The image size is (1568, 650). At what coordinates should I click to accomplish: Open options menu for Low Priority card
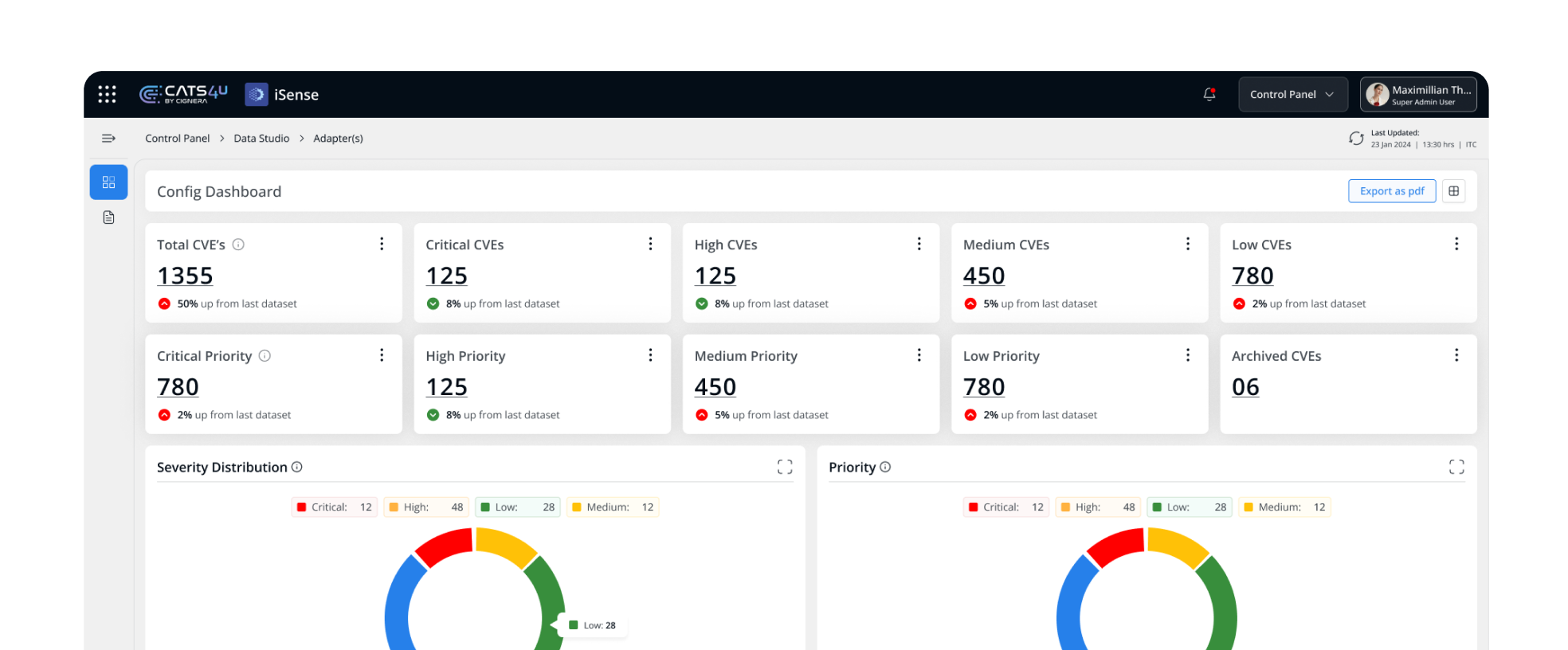tap(1187, 355)
